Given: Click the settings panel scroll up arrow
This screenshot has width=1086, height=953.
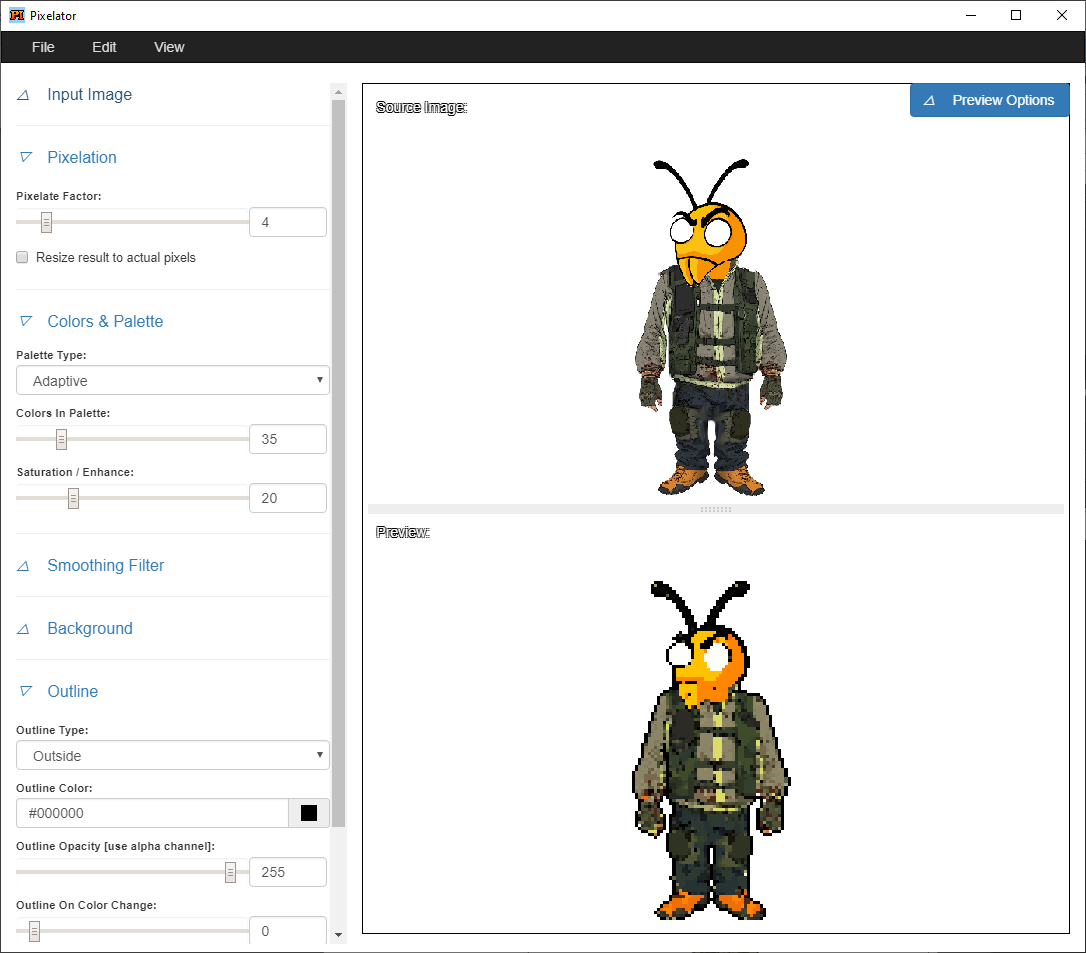Looking at the screenshot, I should pyautogui.click(x=338, y=91).
